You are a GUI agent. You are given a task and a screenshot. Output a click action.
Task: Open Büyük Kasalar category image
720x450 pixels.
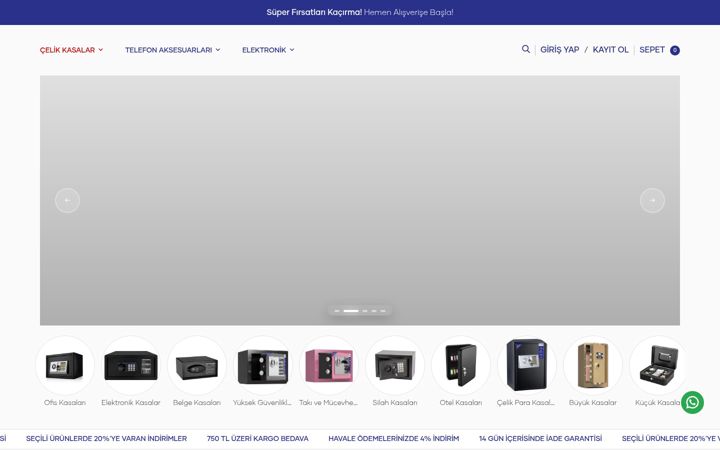[x=593, y=366]
